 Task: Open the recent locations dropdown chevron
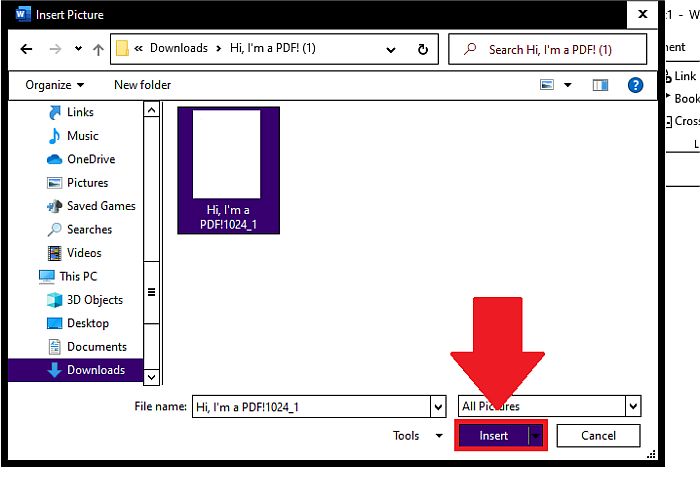point(79,49)
